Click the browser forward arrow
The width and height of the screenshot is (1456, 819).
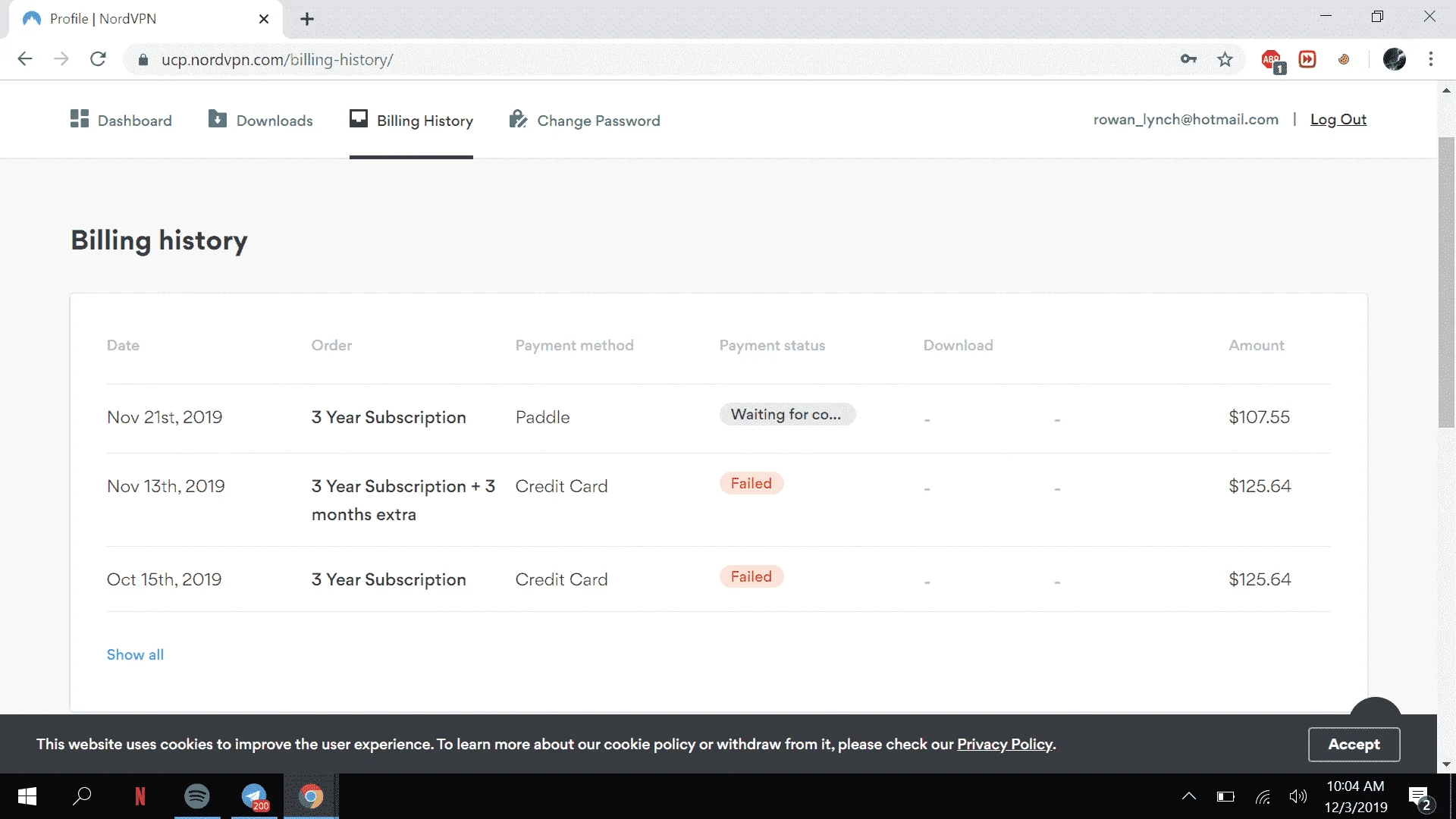(61, 59)
